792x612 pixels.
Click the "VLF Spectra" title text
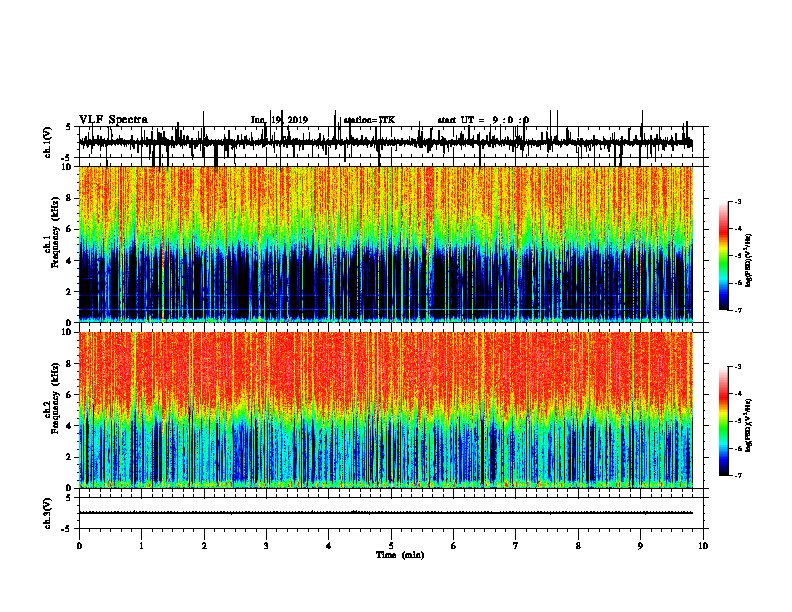coord(113,120)
